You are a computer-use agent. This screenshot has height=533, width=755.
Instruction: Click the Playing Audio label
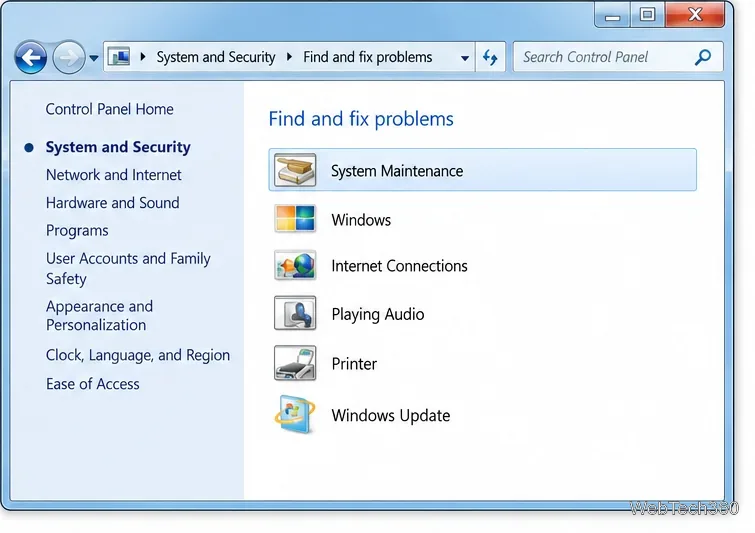click(378, 314)
